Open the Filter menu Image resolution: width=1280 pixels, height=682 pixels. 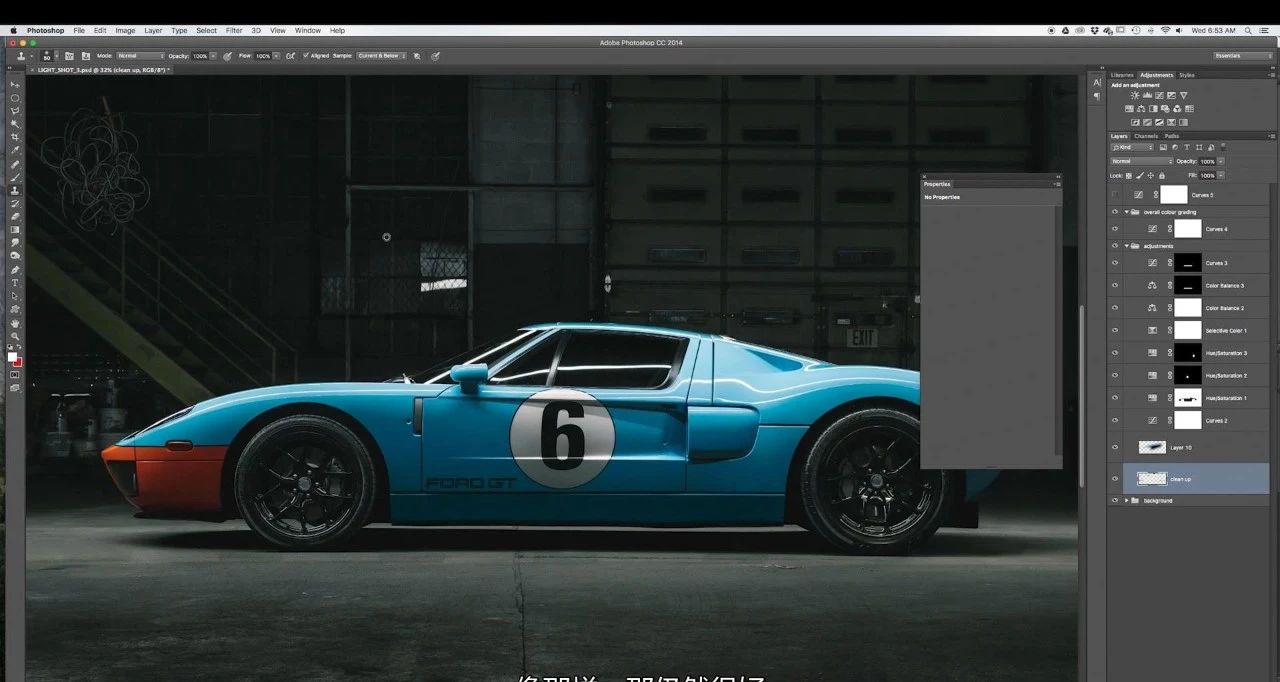point(234,31)
